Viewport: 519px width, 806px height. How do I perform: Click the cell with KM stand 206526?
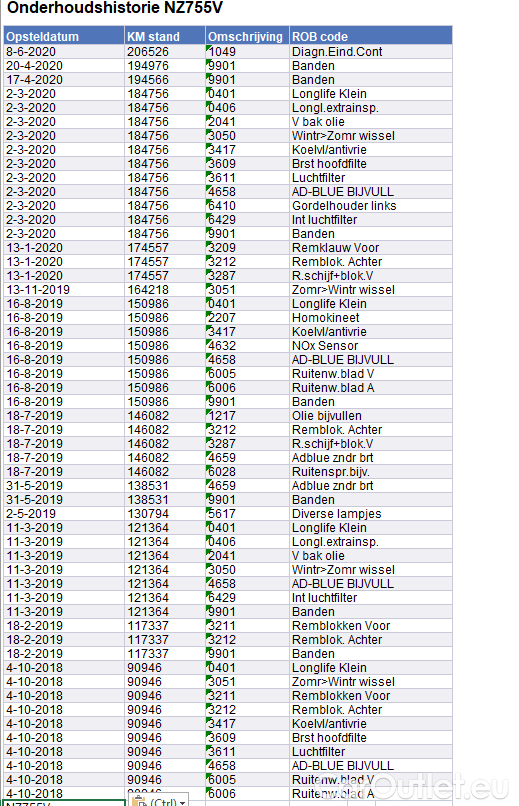164,52
